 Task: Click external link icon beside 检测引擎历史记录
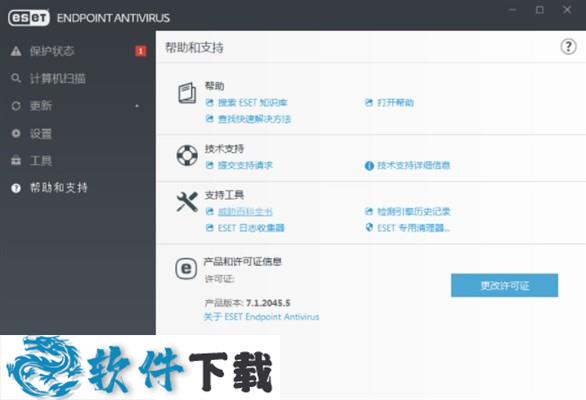click(369, 212)
